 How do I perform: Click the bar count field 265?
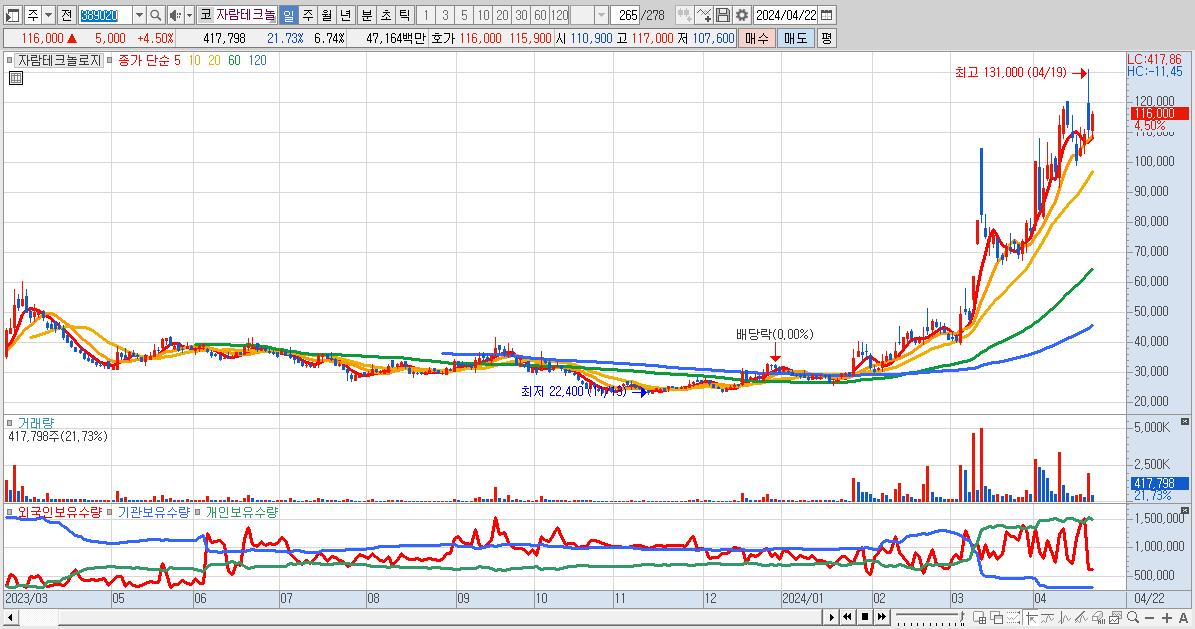click(x=627, y=15)
